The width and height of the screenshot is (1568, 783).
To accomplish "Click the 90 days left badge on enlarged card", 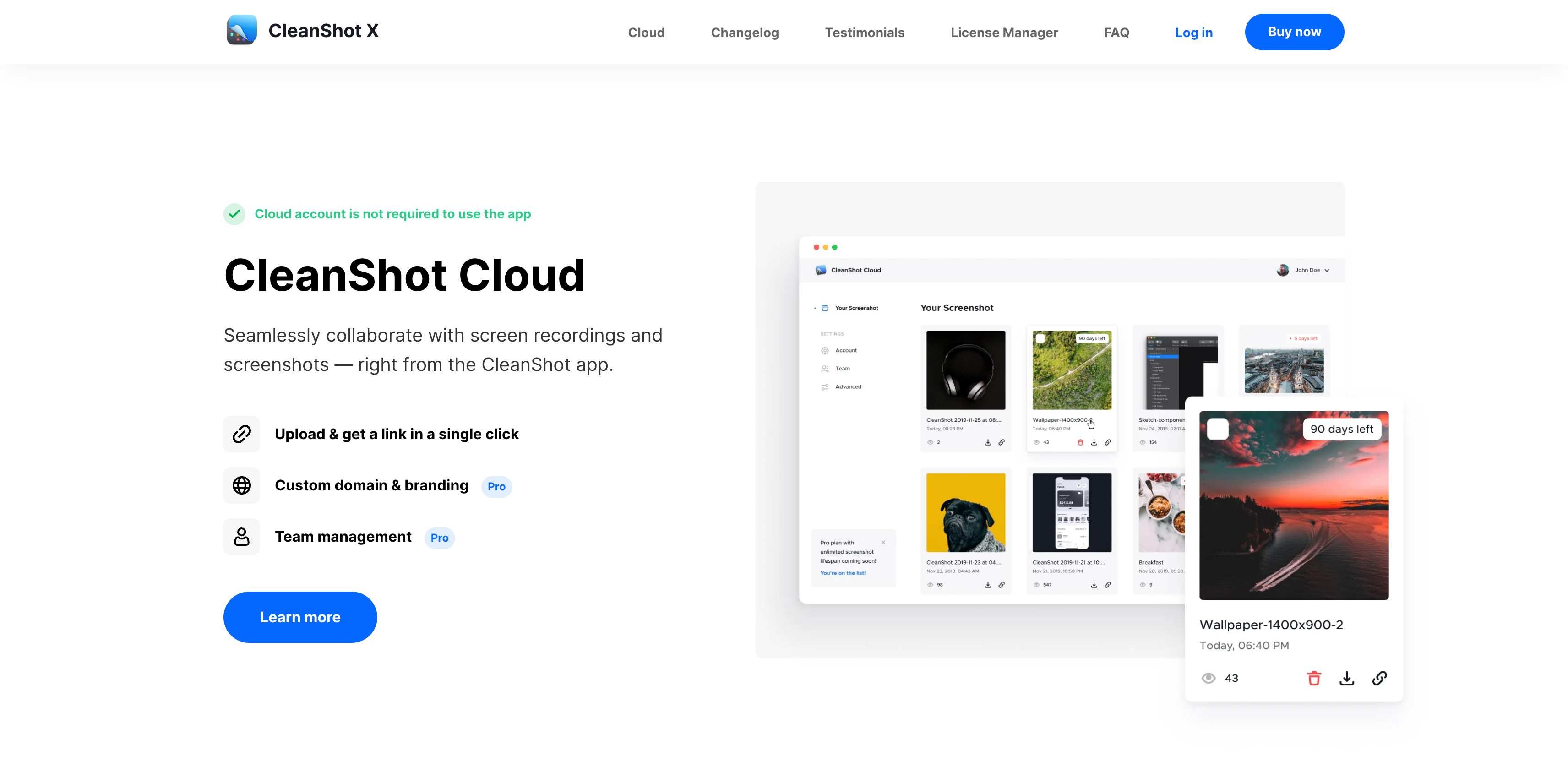I will (1342, 429).
